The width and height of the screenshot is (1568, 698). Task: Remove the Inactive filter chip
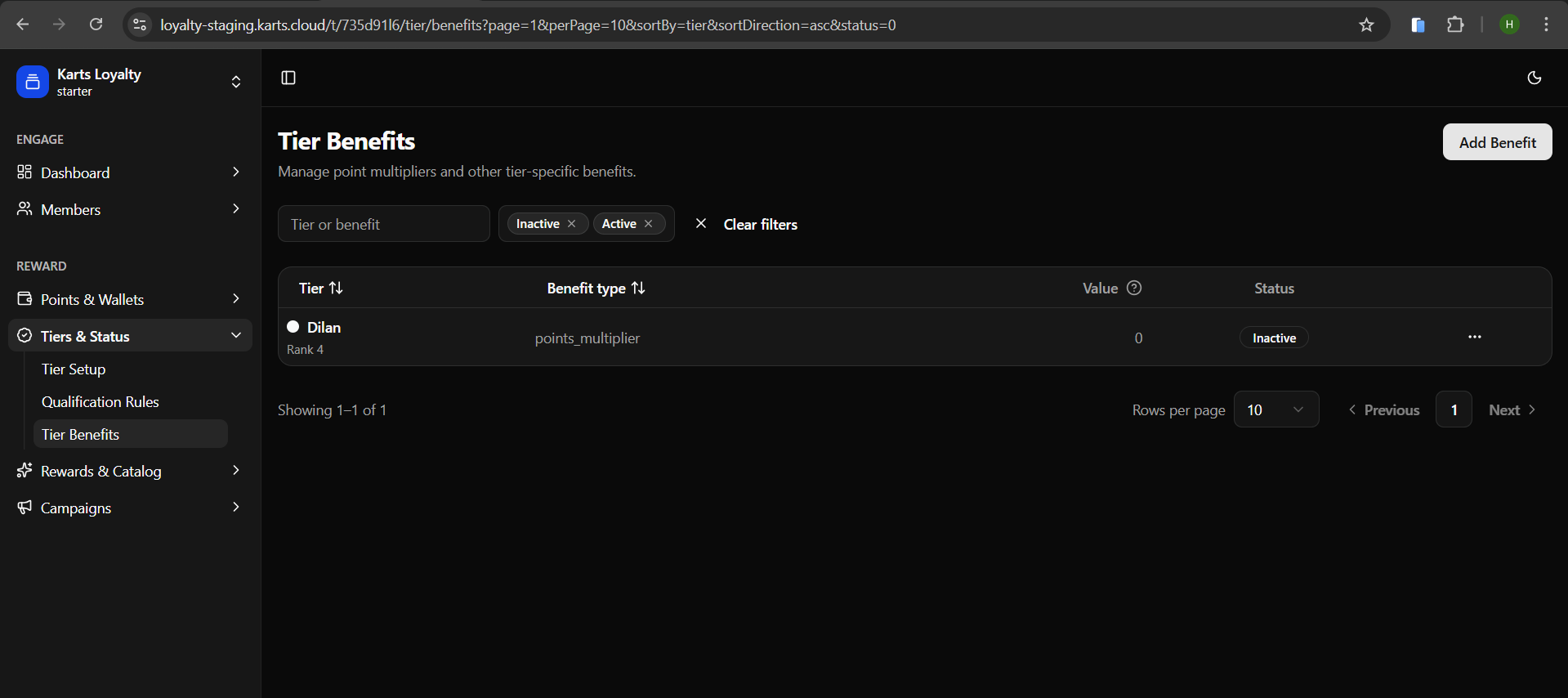click(572, 224)
